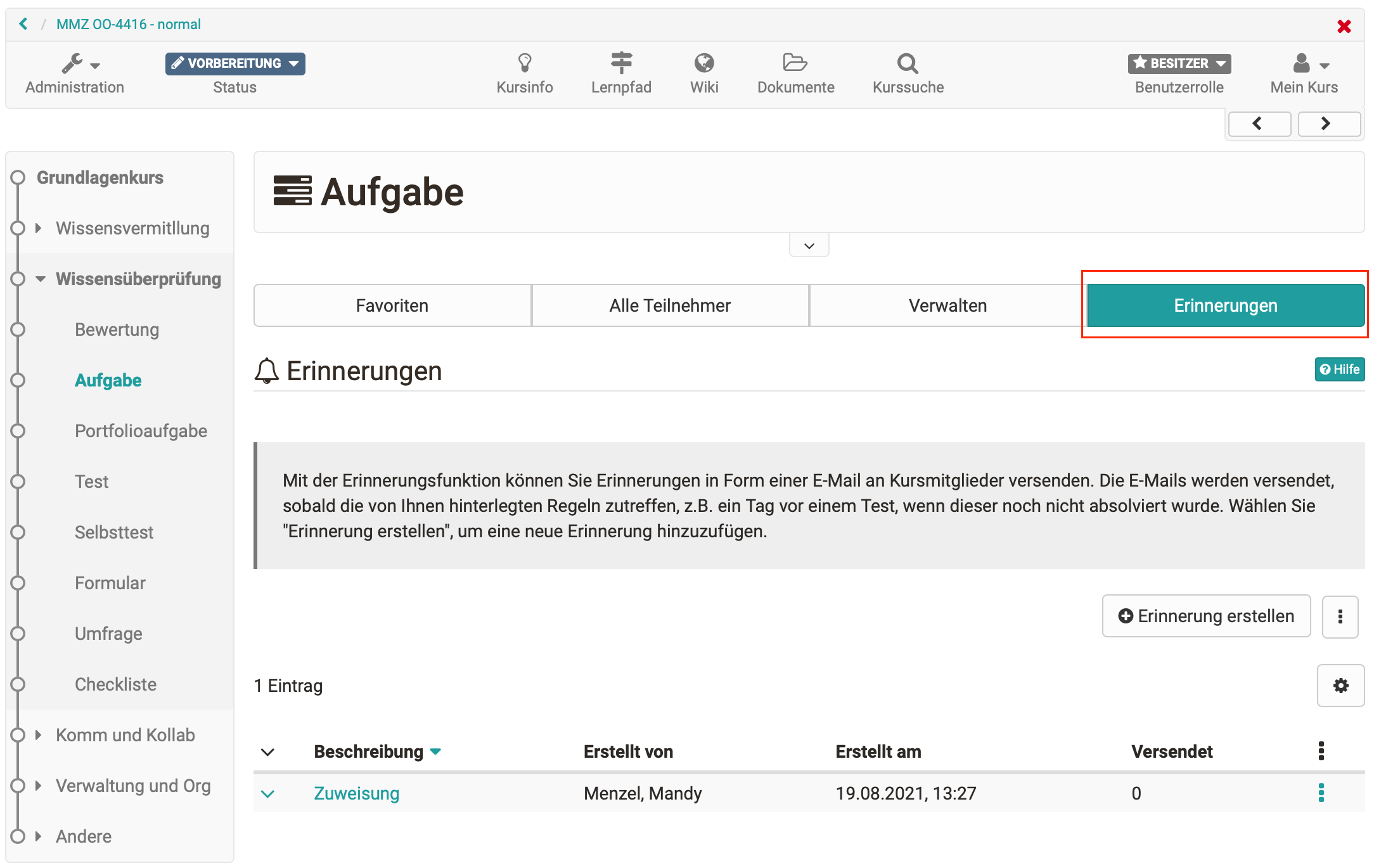Open the Vorbereitung status dropdown
The width and height of the screenshot is (1374, 868).
(x=235, y=63)
